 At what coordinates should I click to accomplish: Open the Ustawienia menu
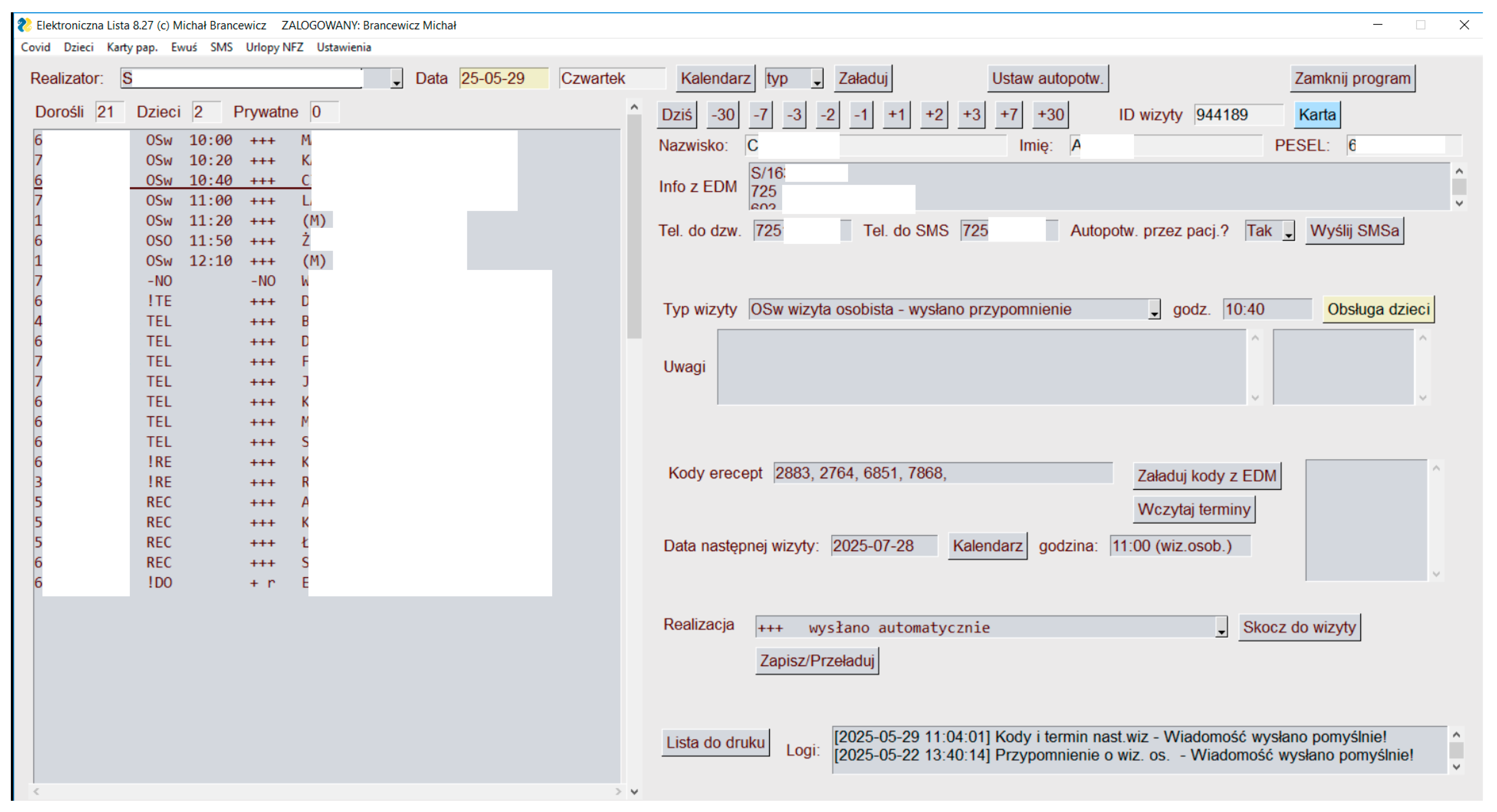coord(343,47)
